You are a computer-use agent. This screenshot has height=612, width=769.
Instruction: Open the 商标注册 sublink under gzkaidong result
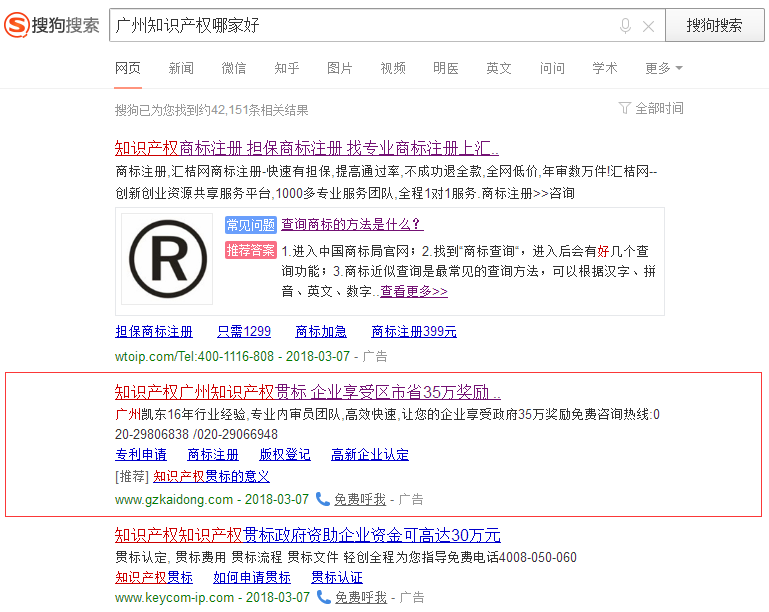point(213,455)
